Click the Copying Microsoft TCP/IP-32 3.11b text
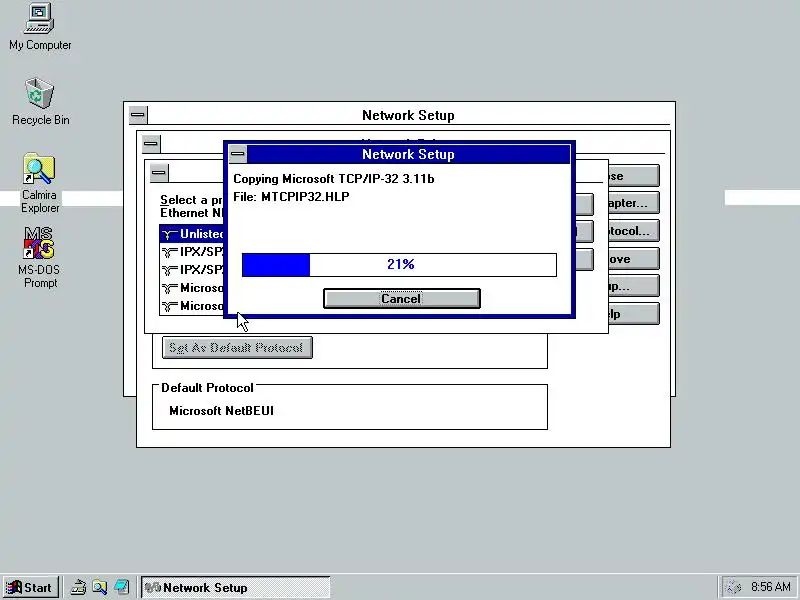This screenshot has height=600, width=800. (x=334, y=179)
